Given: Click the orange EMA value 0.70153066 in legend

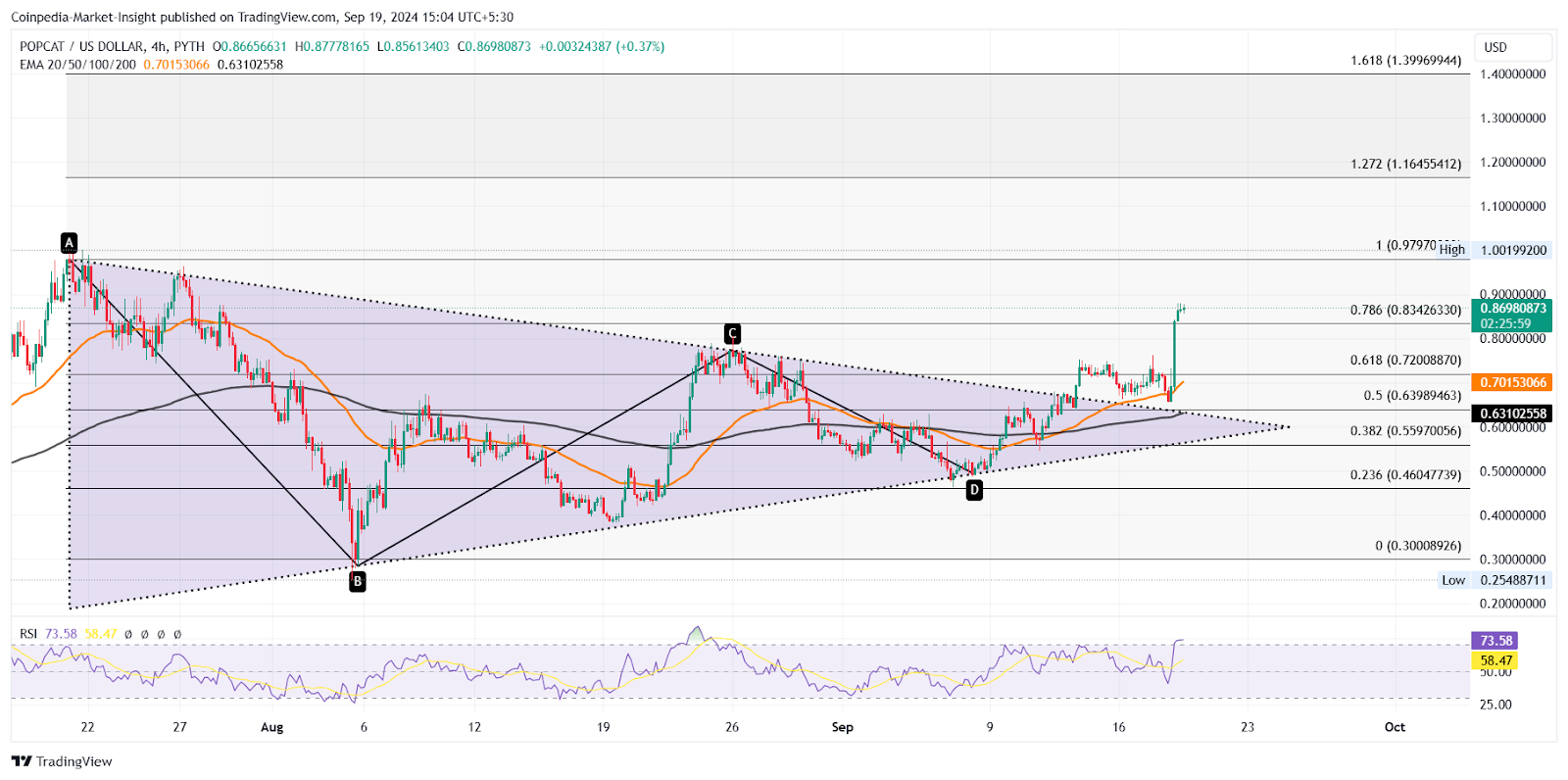Looking at the screenshot, I should [x=176, y=64].
